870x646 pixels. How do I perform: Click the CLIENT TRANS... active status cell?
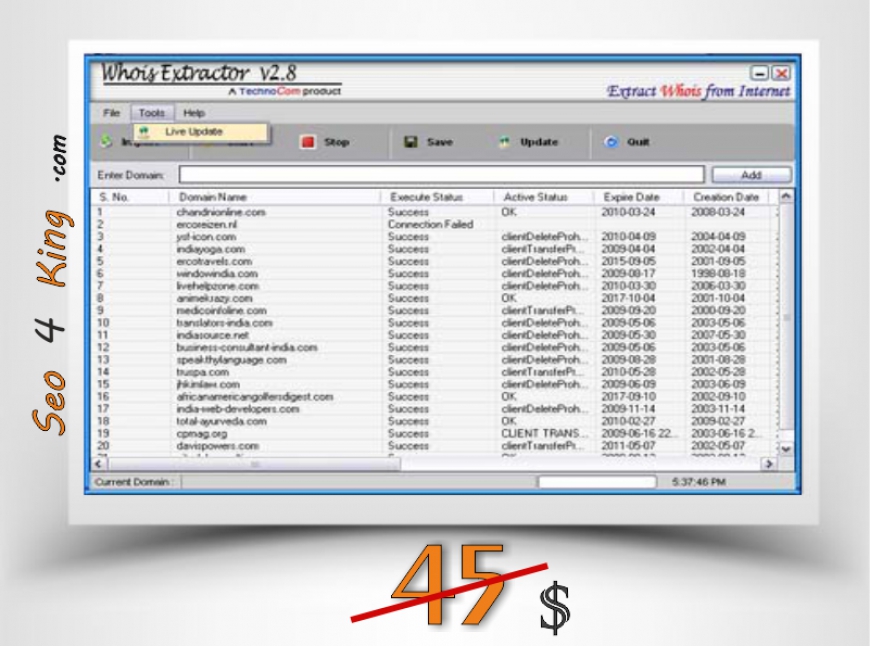pyautogui.click(x=544, y=433)
